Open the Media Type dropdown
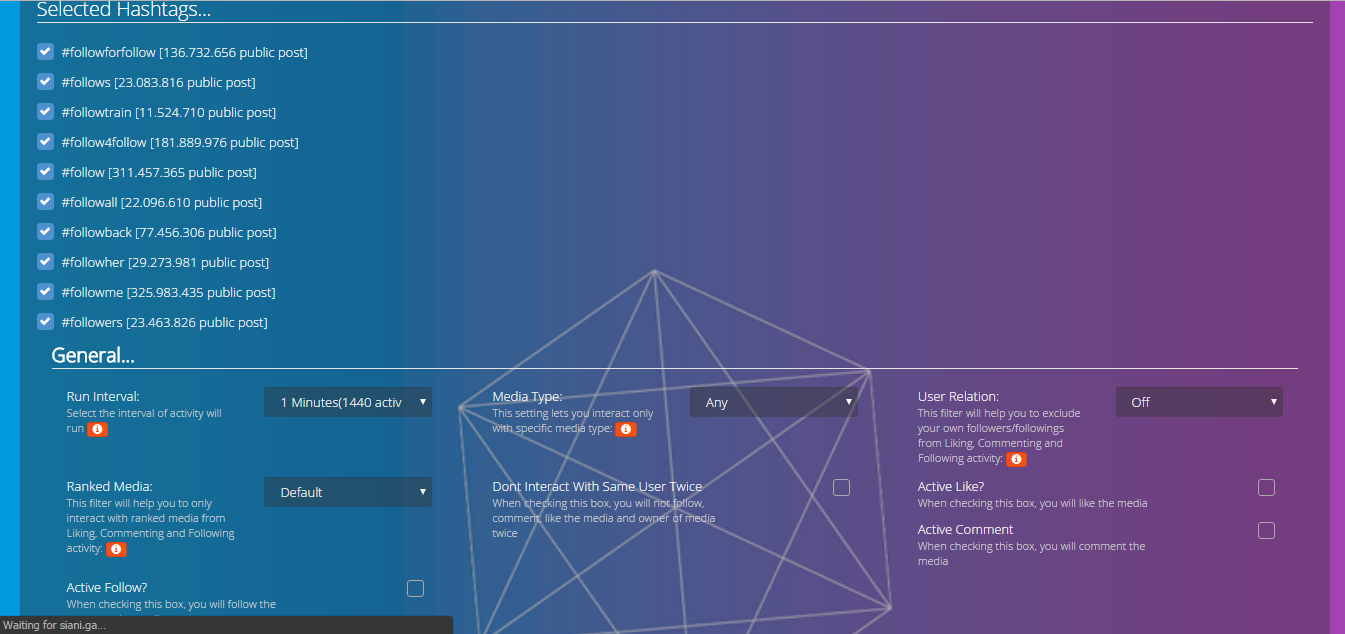This screenshot has height=634, width=1345. tap(774, 402)
